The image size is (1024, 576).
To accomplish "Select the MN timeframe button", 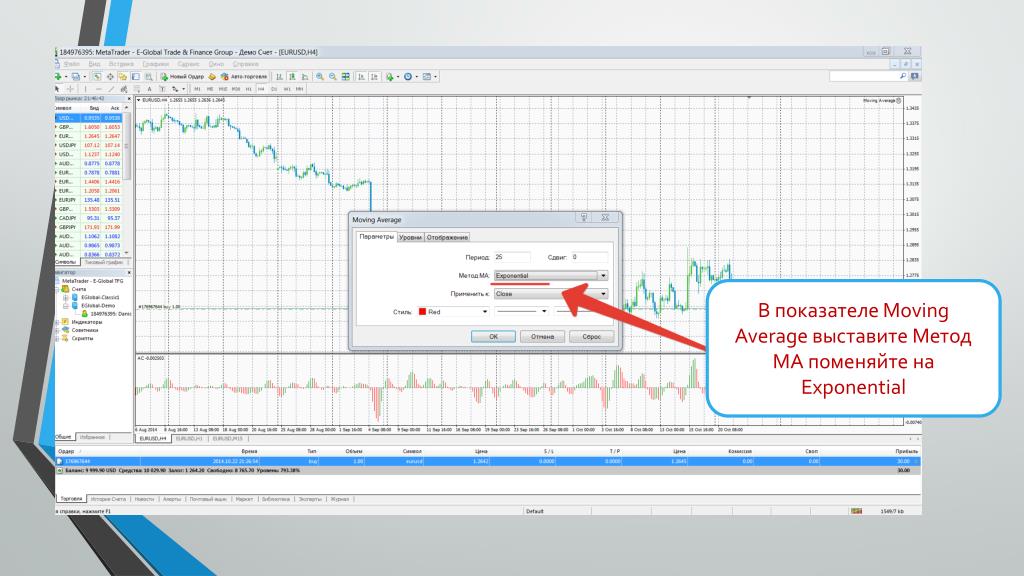I will point(300,89).
